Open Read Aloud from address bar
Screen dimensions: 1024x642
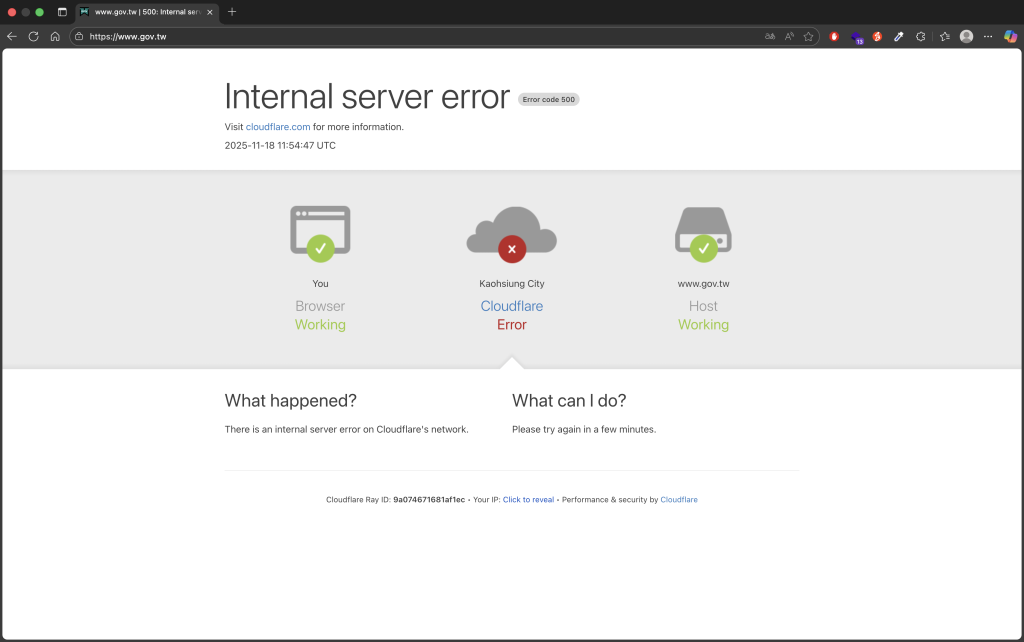point(789,36)
